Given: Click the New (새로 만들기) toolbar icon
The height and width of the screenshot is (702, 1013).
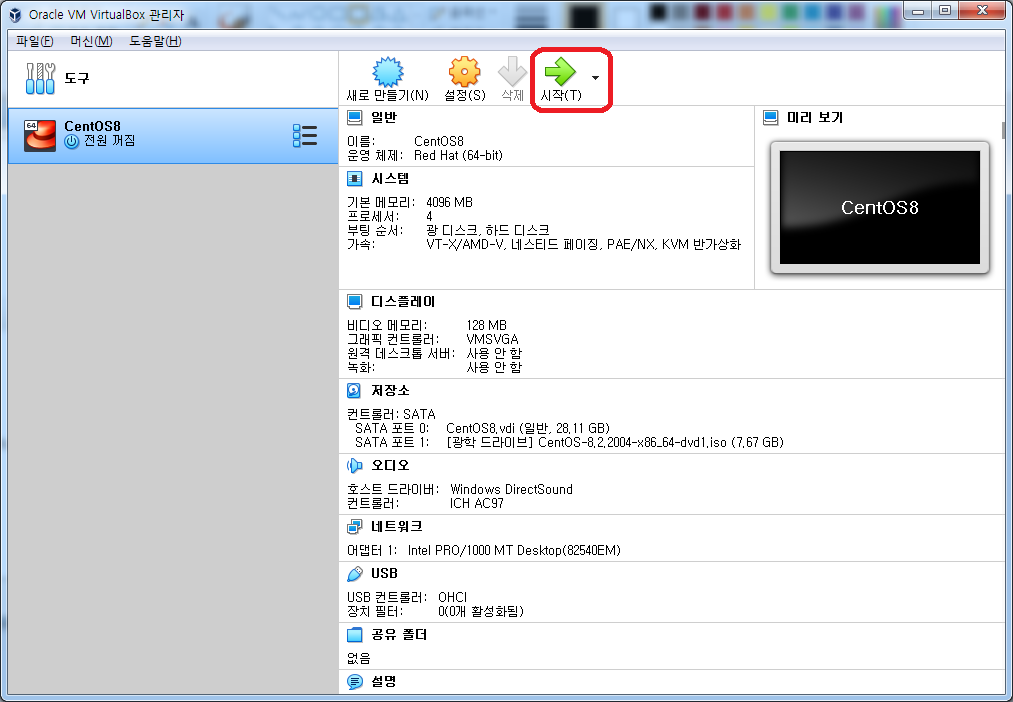Looking at the screenshot, I should click(x=388, y=72).
